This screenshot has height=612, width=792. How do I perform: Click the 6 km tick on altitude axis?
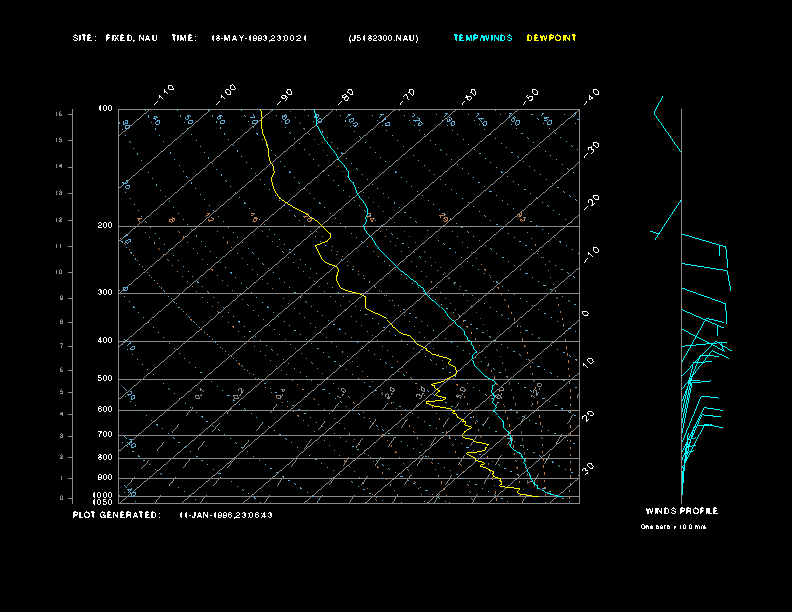click(x=62, y=370)
